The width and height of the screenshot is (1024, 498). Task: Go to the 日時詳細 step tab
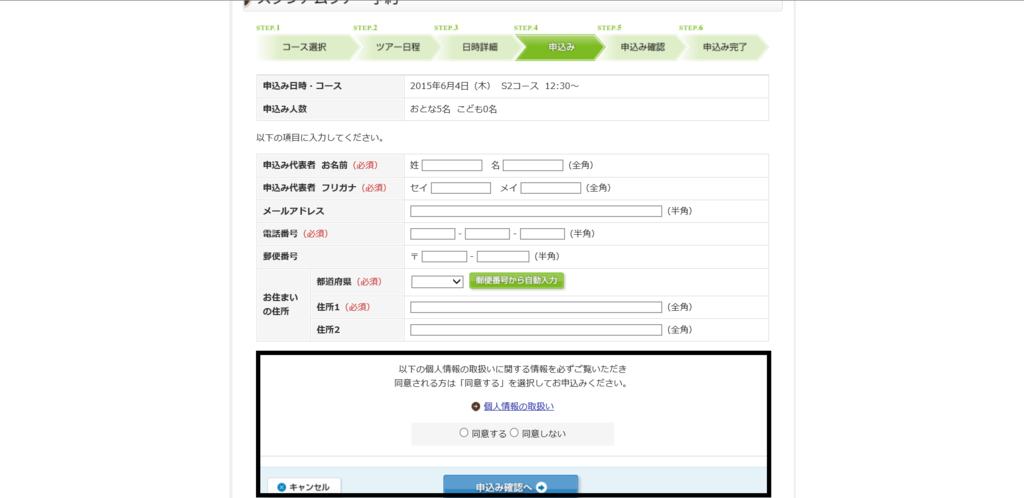coord(479,47)
